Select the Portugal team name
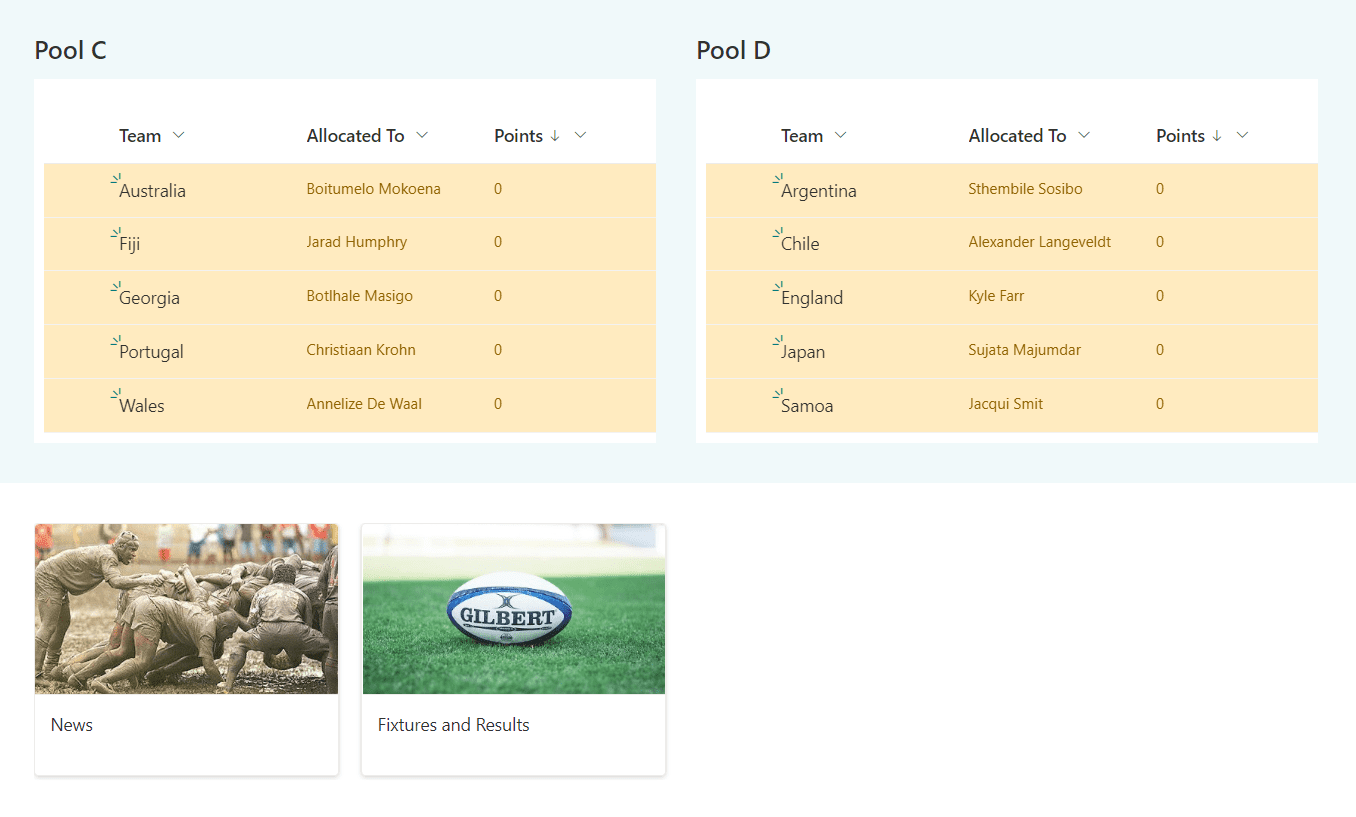Screen dimensions: 1356x817 151,352
